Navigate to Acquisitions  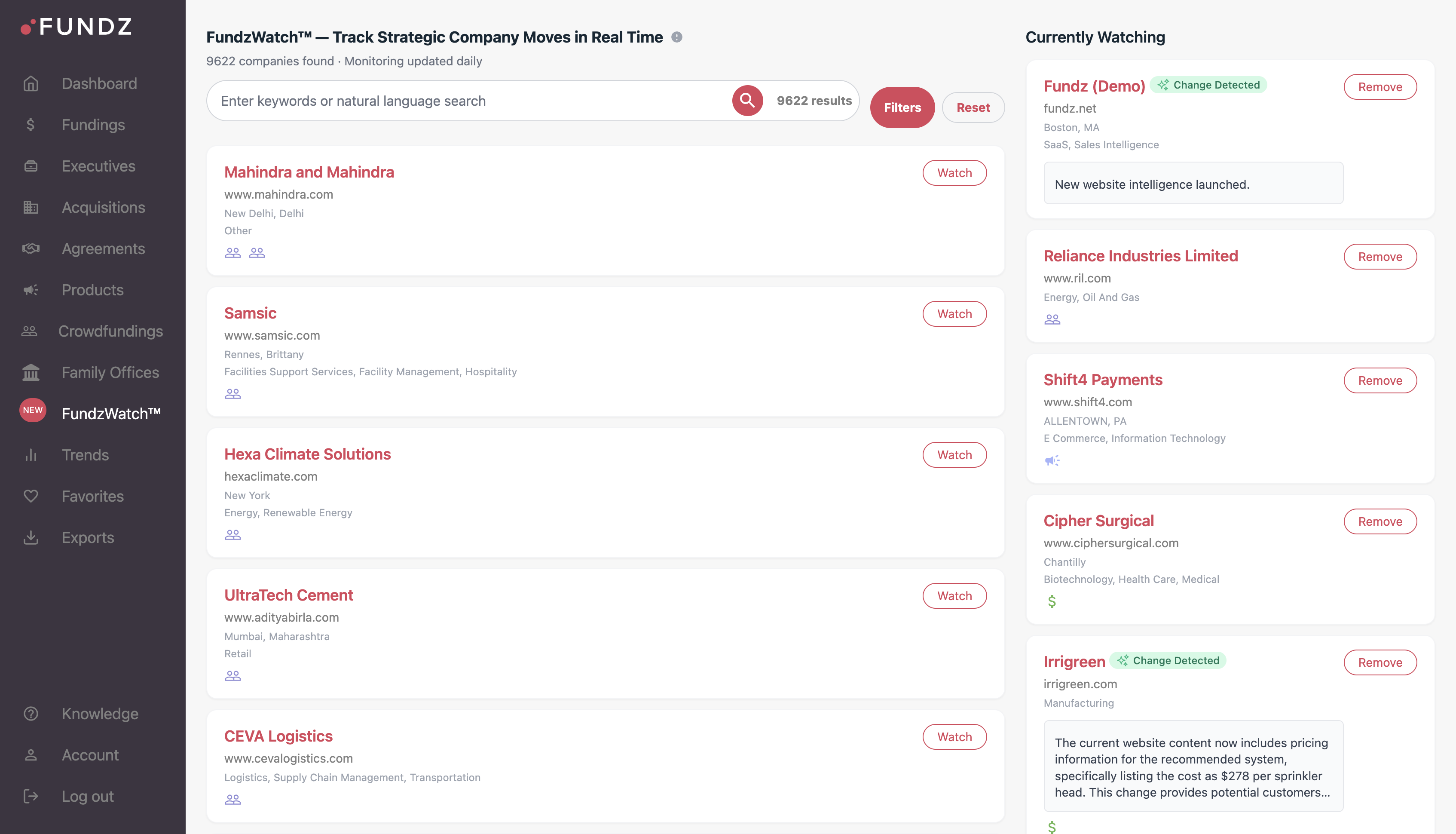pos(104,207)
